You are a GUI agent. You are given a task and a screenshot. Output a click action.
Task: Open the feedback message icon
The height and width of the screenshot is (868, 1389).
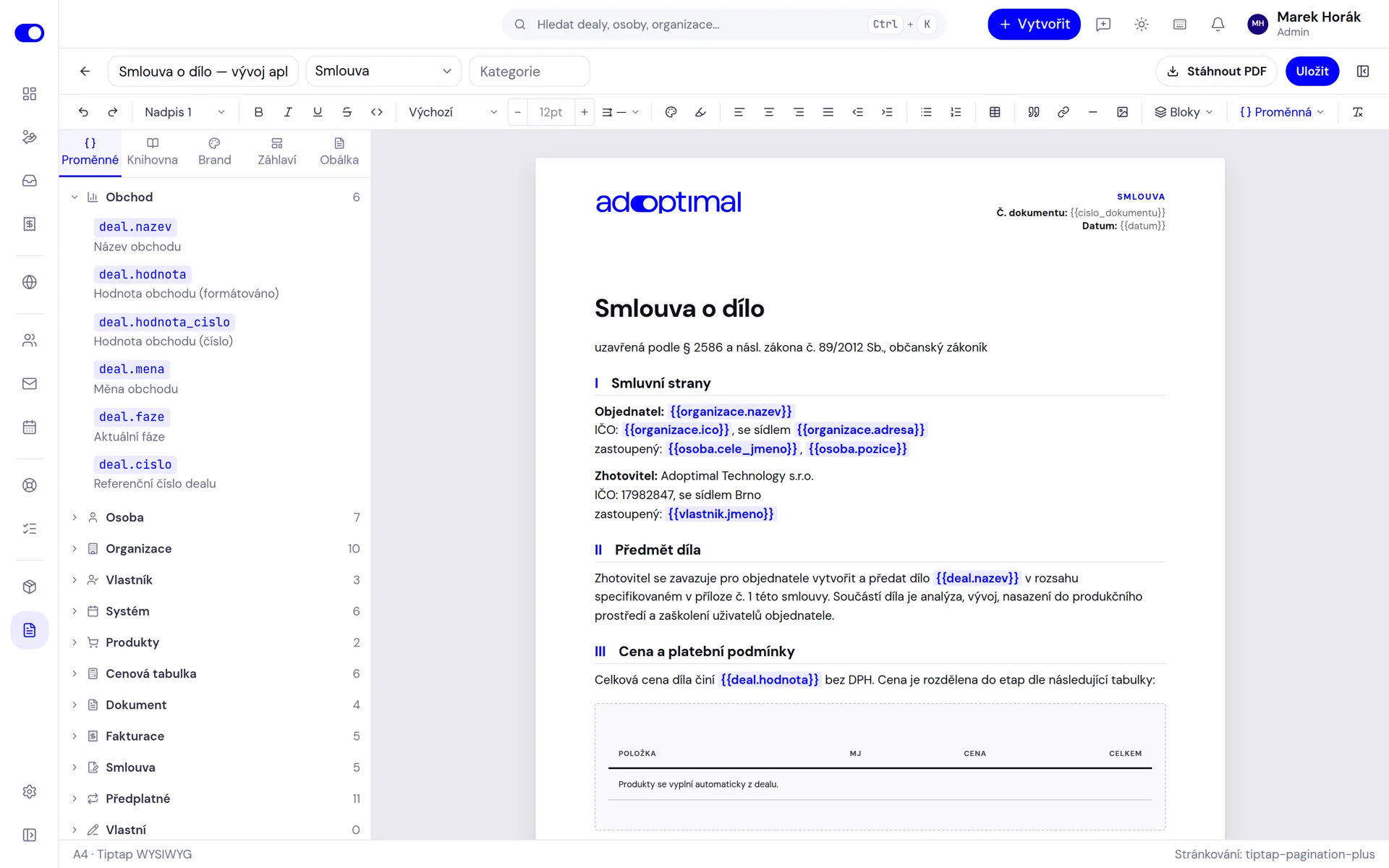(x=1103, y=24)
